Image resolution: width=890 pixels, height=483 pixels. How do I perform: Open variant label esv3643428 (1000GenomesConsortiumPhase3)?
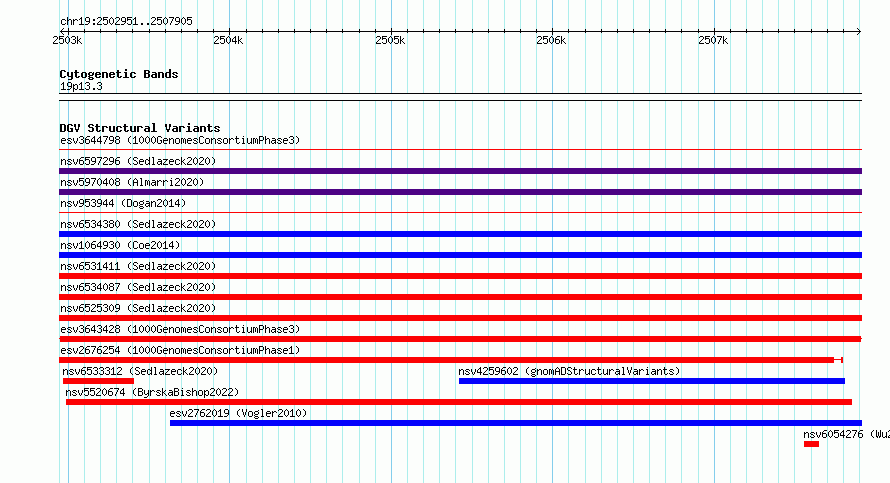[180, 329]
